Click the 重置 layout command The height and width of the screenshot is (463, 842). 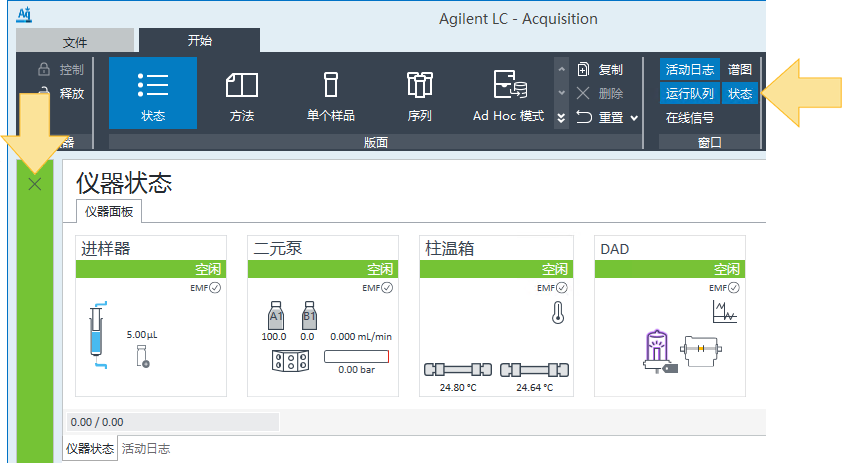(600, 117)
